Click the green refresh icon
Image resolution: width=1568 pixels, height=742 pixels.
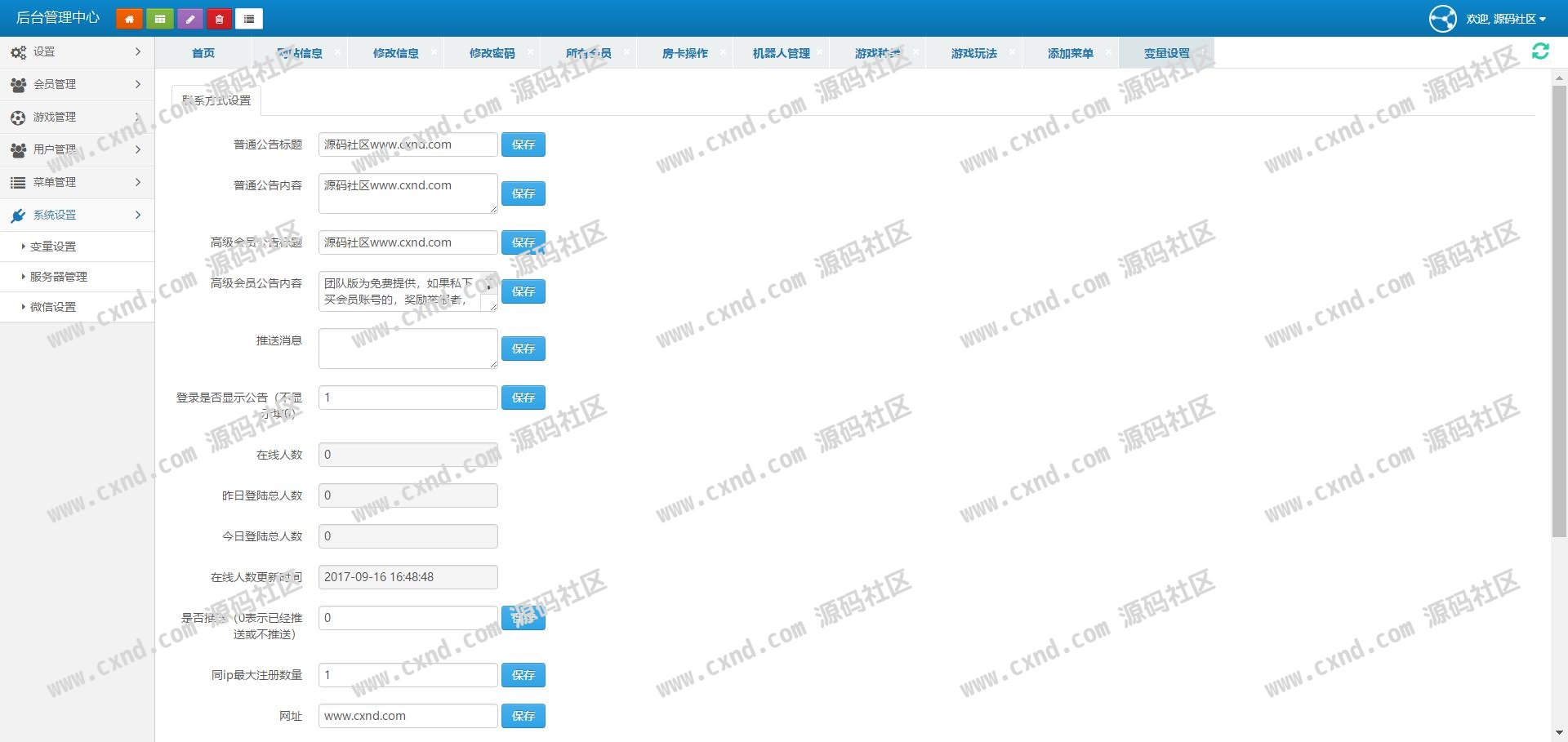[1540, 51]
